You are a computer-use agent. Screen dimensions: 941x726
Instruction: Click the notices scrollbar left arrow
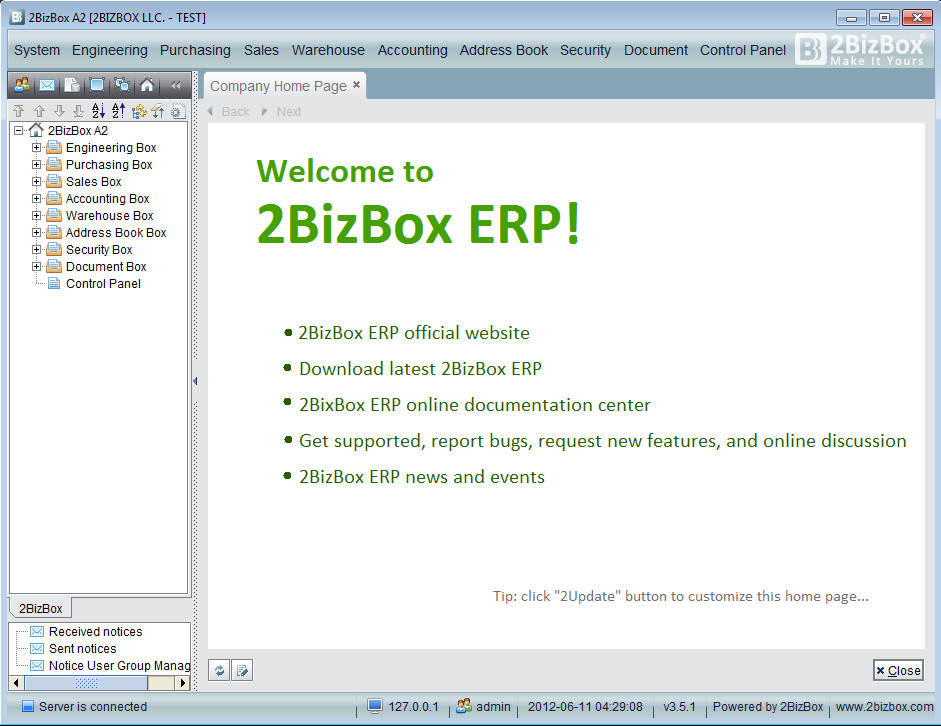click(x=17, y=683)
